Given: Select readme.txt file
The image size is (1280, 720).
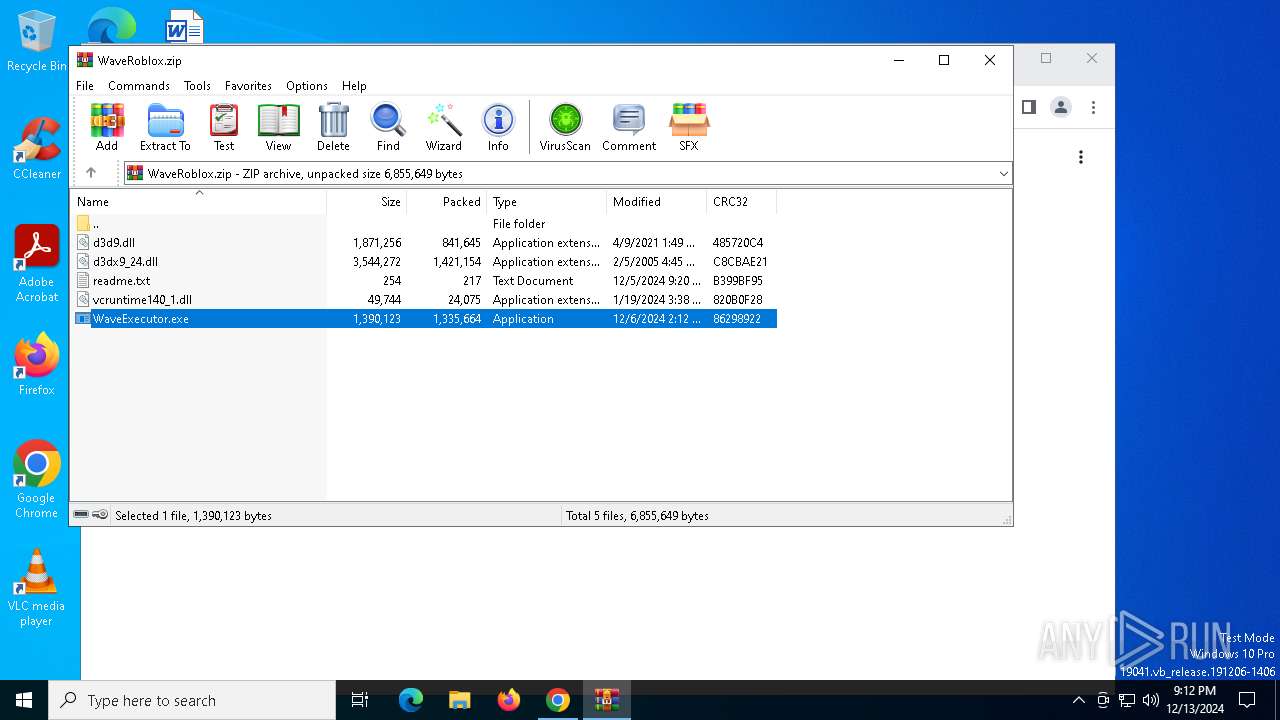Looking at the screenshot, I should (424, 281).
